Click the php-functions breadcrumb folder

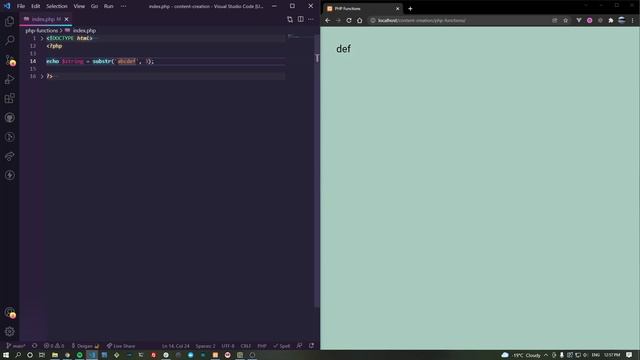(x=42, y=31)
